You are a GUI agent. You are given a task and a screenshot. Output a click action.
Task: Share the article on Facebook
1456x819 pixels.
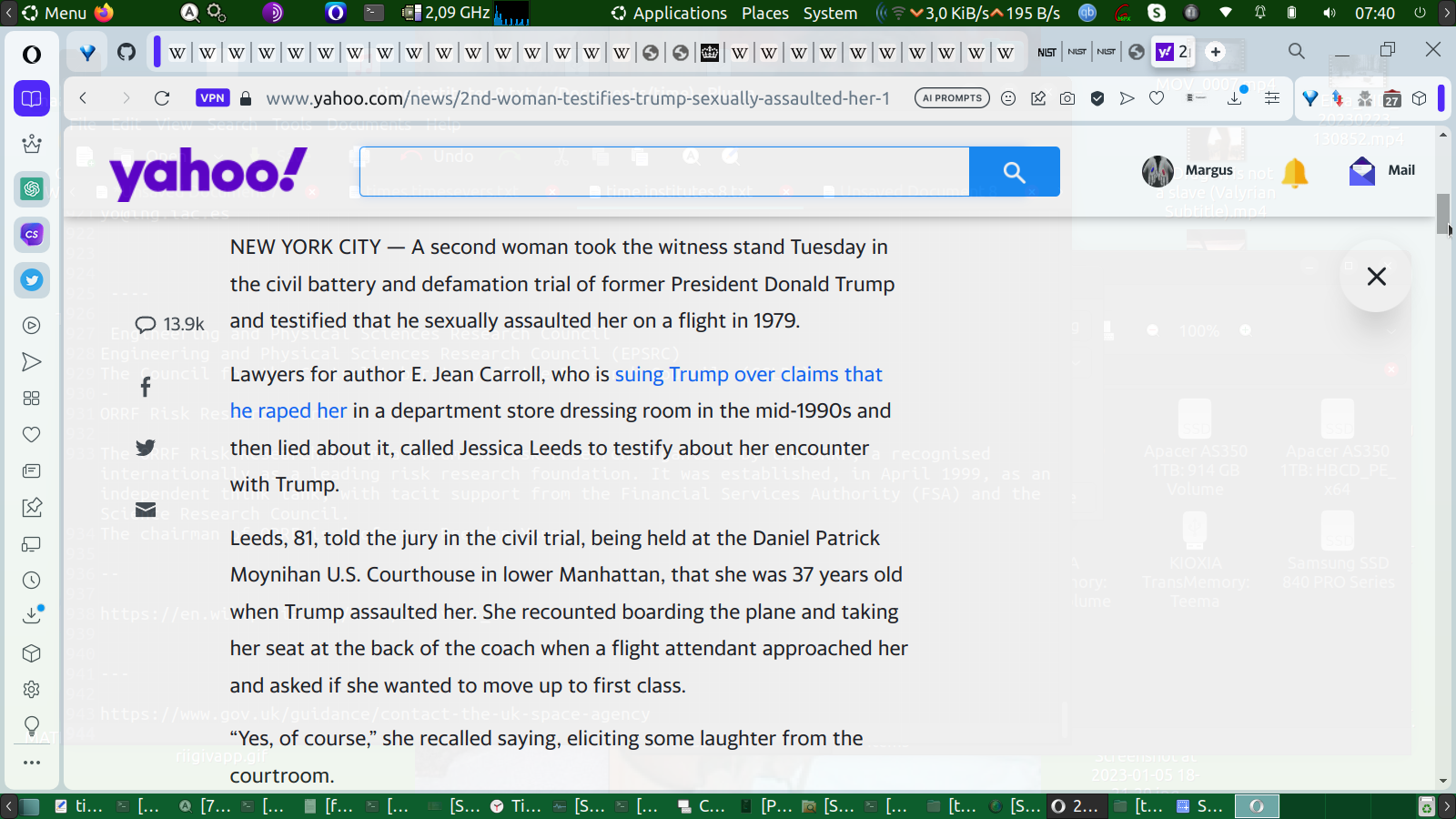(x=146, y=387)
